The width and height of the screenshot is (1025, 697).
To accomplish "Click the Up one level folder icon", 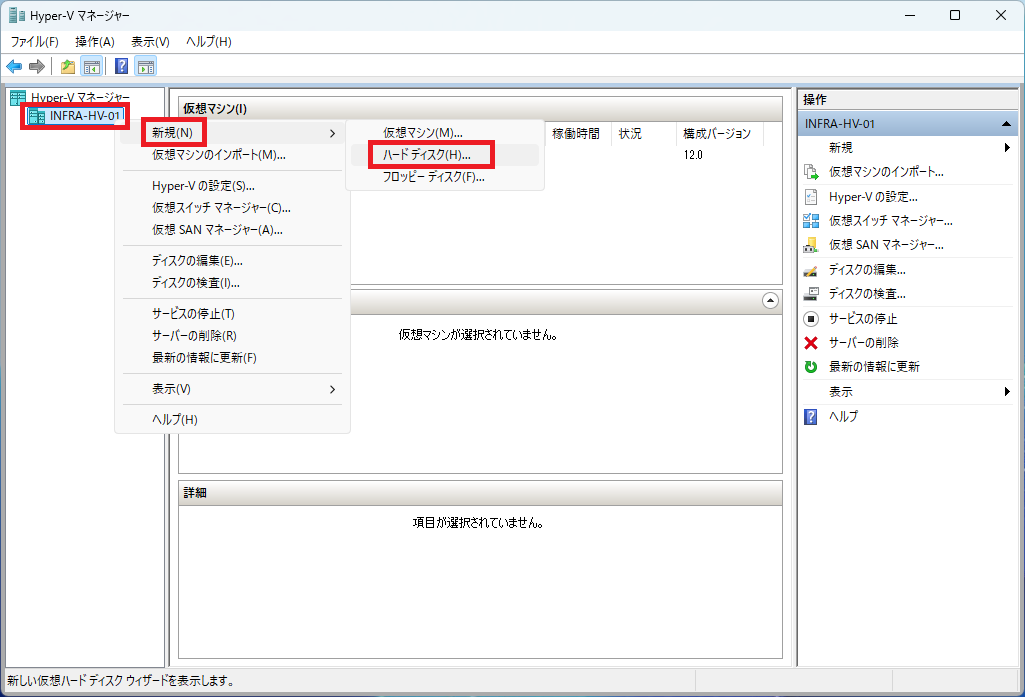I will tap(67, 66).
